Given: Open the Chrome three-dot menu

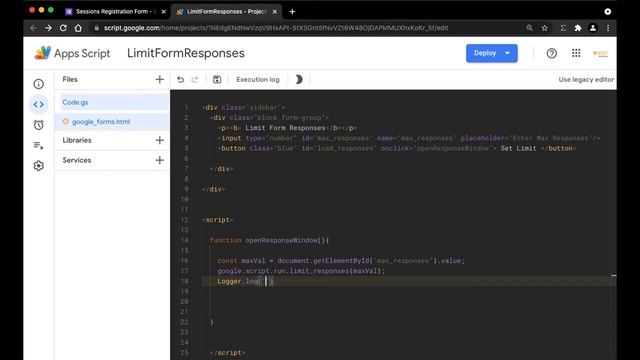Looking at the screenshot, I should click(608, 28).
